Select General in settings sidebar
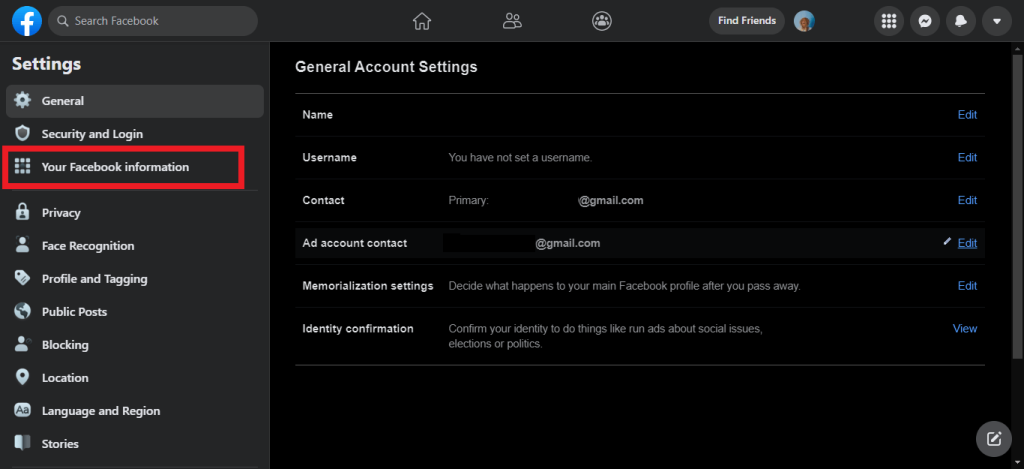Viewport: 1024px width, 469px height. coord(135,101)
